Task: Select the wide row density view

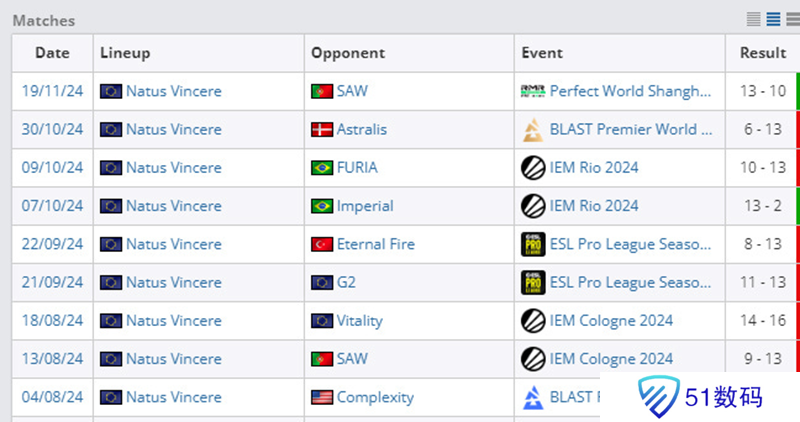Action: tap(791, 19)
